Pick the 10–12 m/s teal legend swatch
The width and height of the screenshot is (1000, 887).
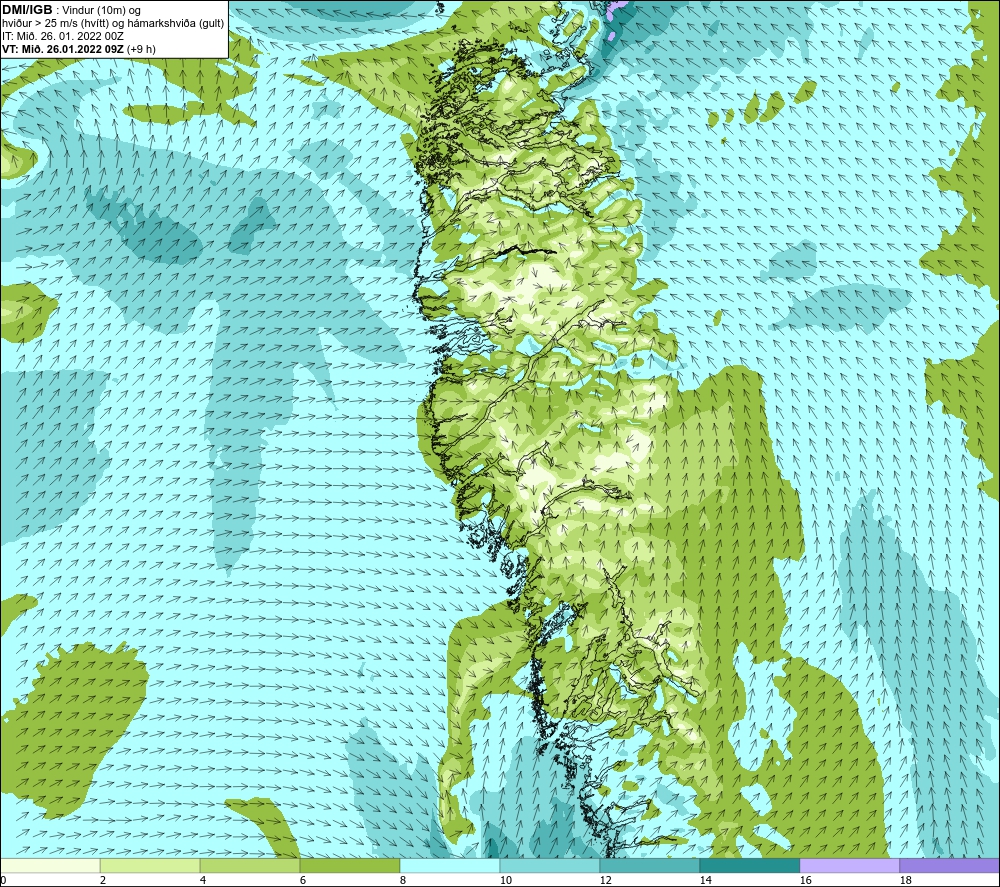[550, 865]
